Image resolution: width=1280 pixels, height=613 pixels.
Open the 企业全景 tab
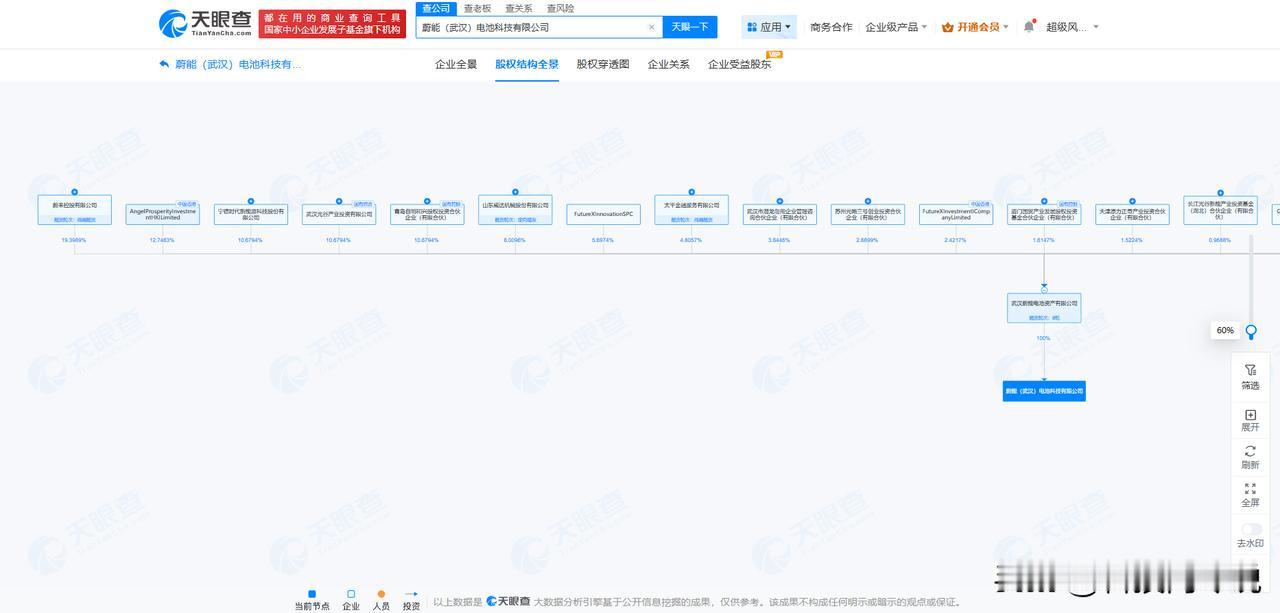456,64
